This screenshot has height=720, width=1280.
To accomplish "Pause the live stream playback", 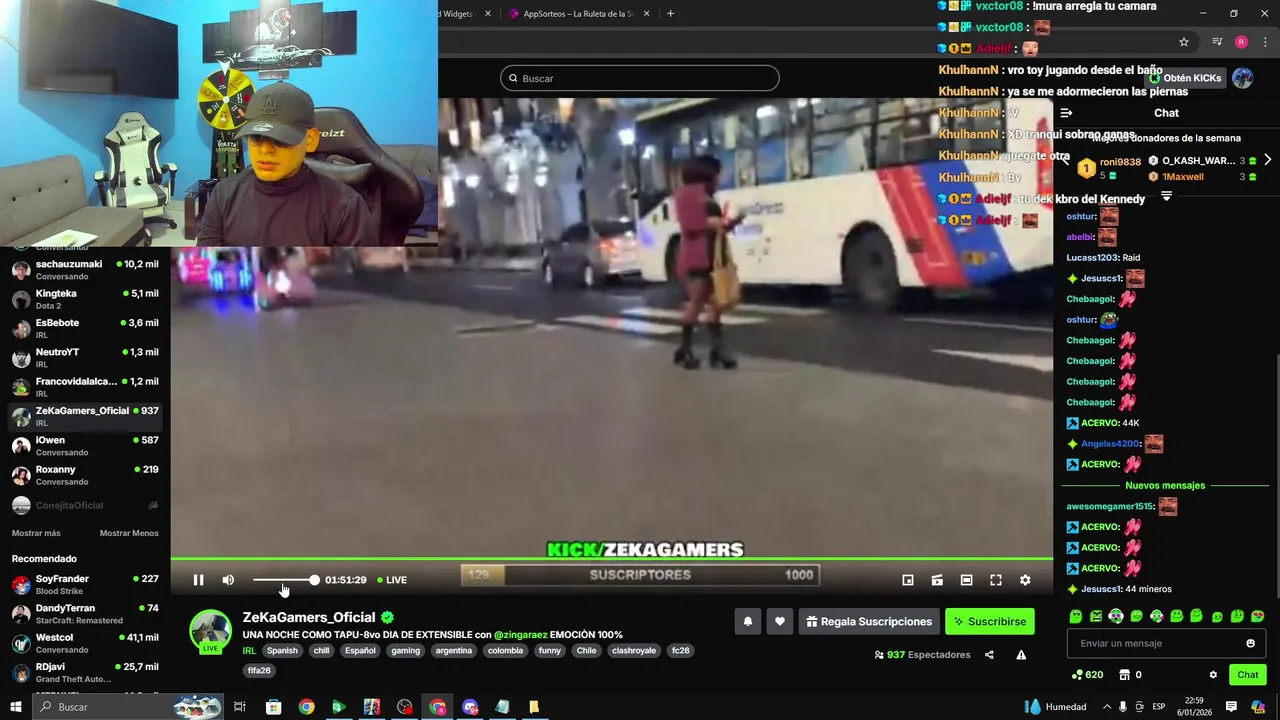I will pos(198,580).
